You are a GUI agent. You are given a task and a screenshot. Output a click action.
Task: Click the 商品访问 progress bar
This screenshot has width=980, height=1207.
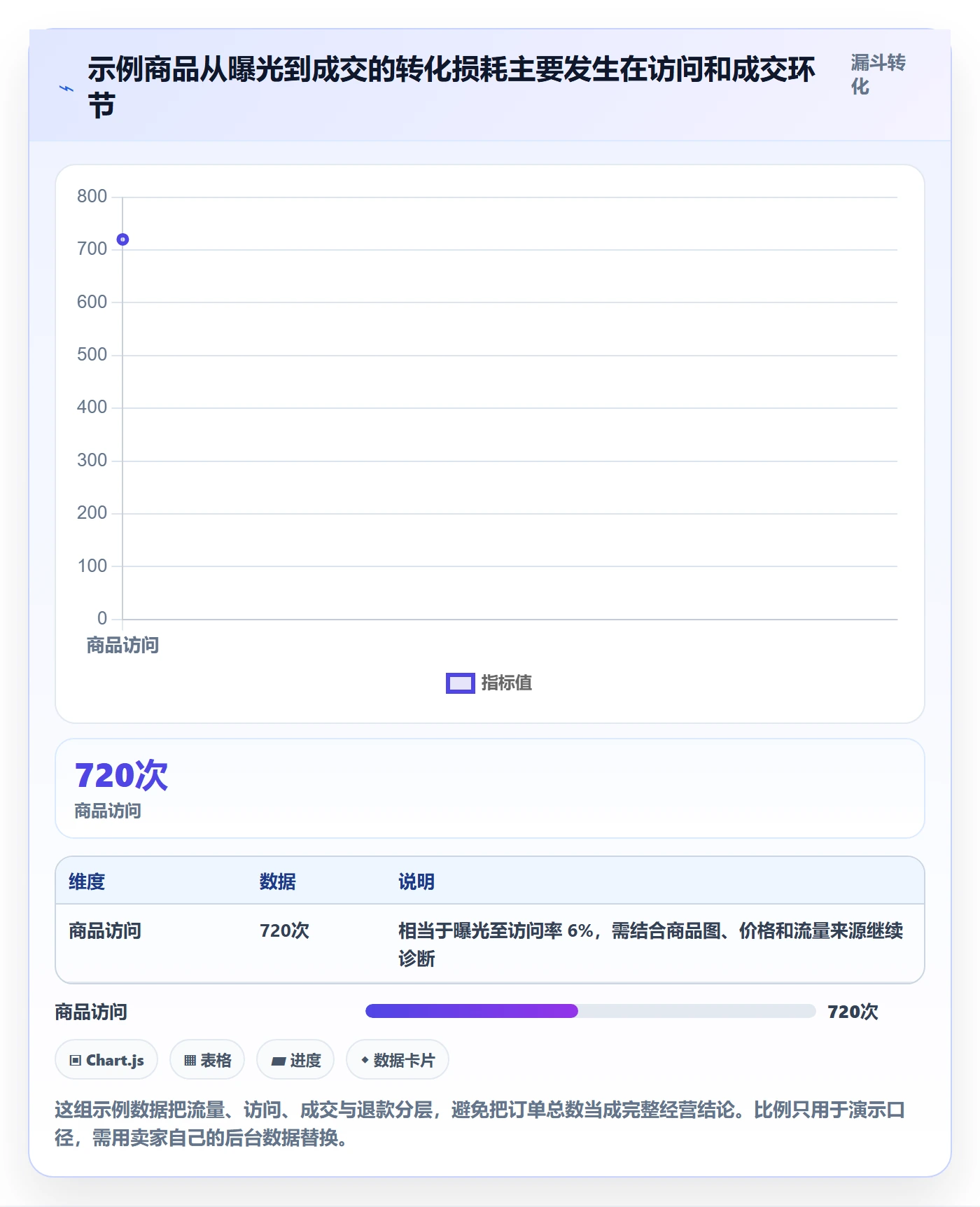(x=590, y=1010)
